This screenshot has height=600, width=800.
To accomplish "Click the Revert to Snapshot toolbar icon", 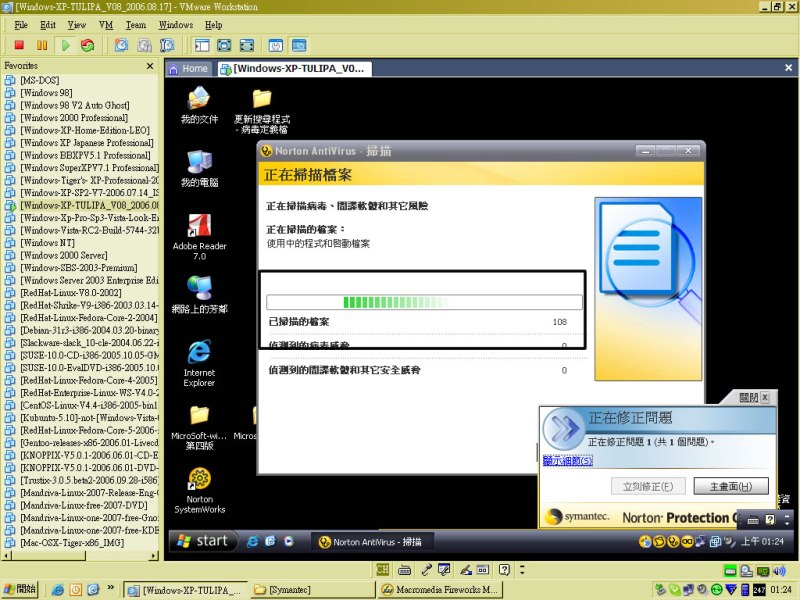I will pyautogui.click(x=144, y=45).
